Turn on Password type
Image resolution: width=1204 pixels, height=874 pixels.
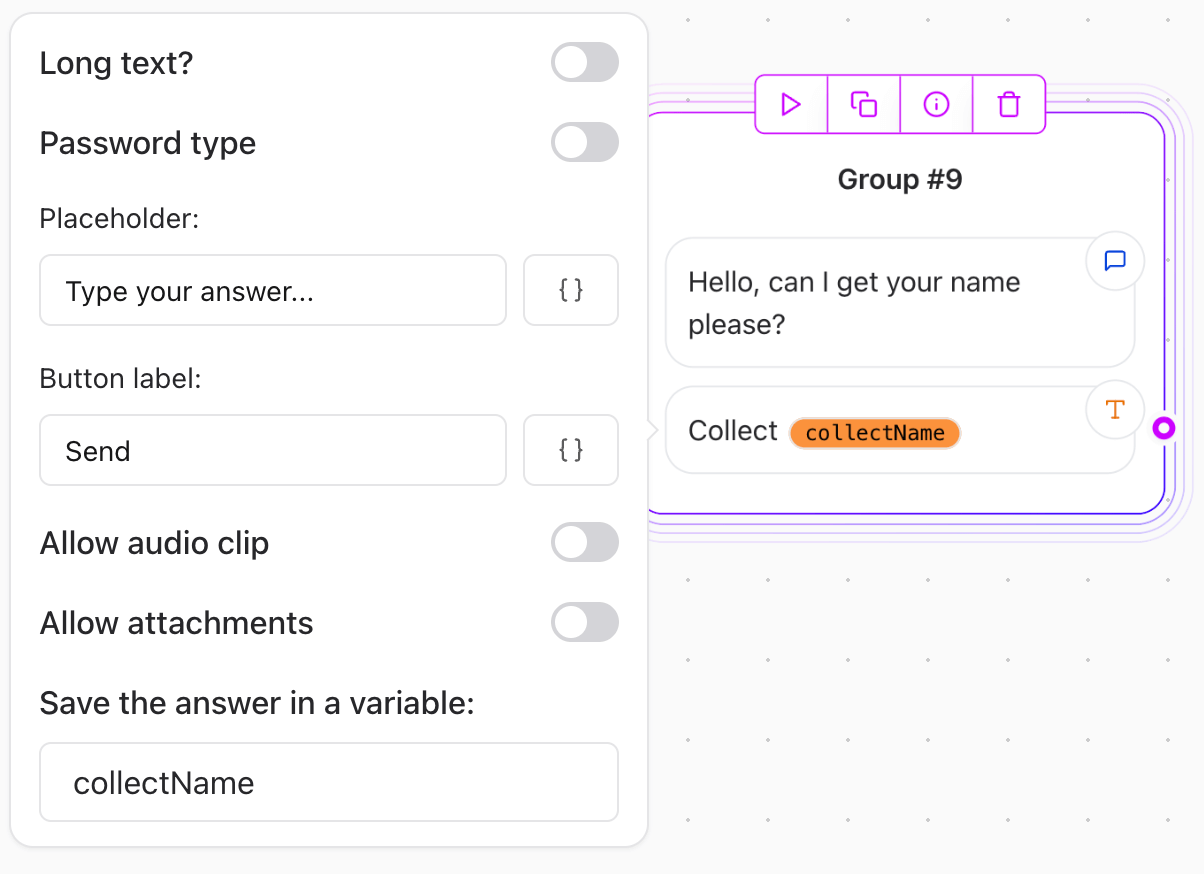click(x=585, y=142)
